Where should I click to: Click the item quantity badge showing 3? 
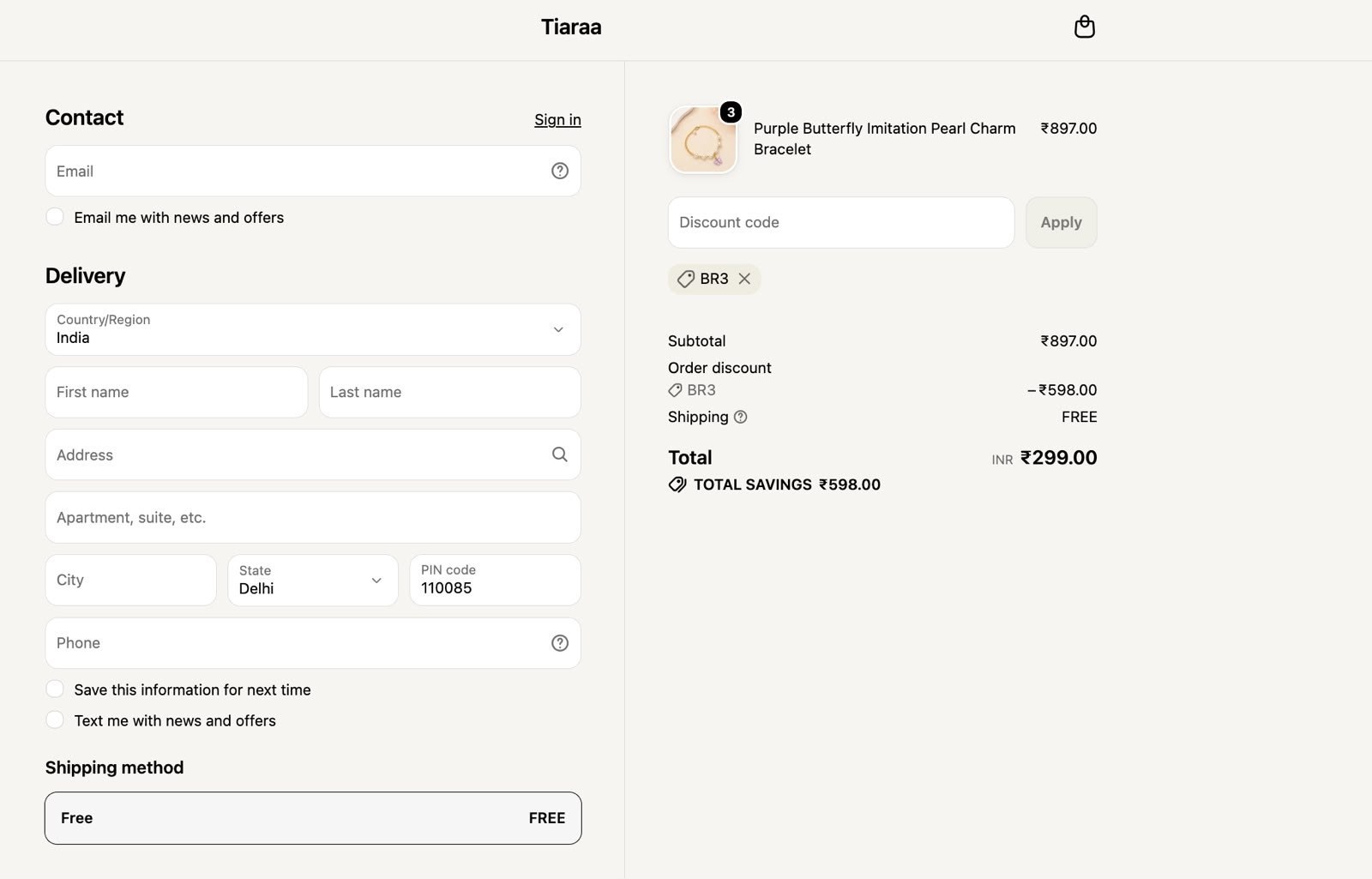[x=731, y=111]
